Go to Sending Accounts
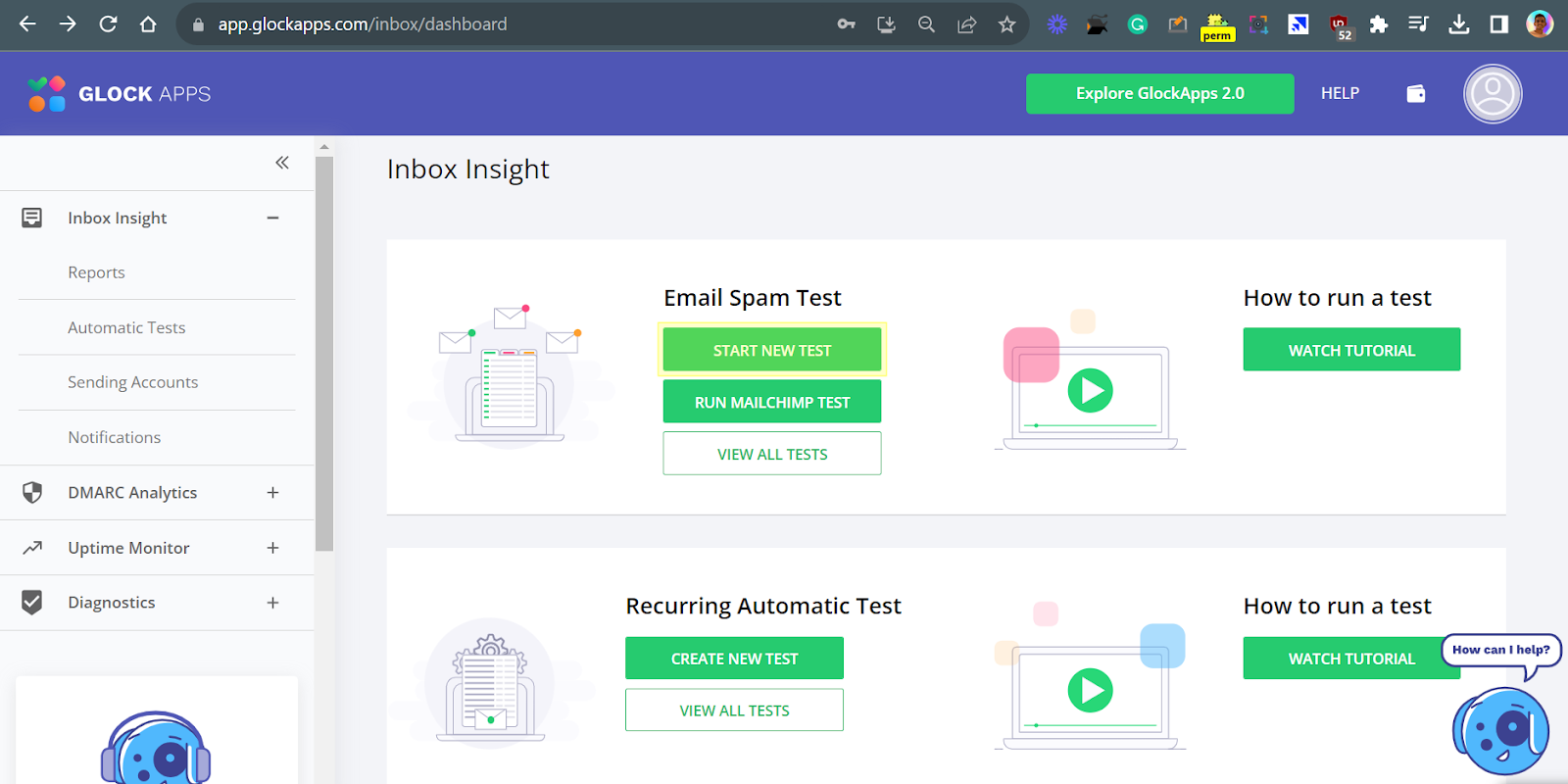 132,382
